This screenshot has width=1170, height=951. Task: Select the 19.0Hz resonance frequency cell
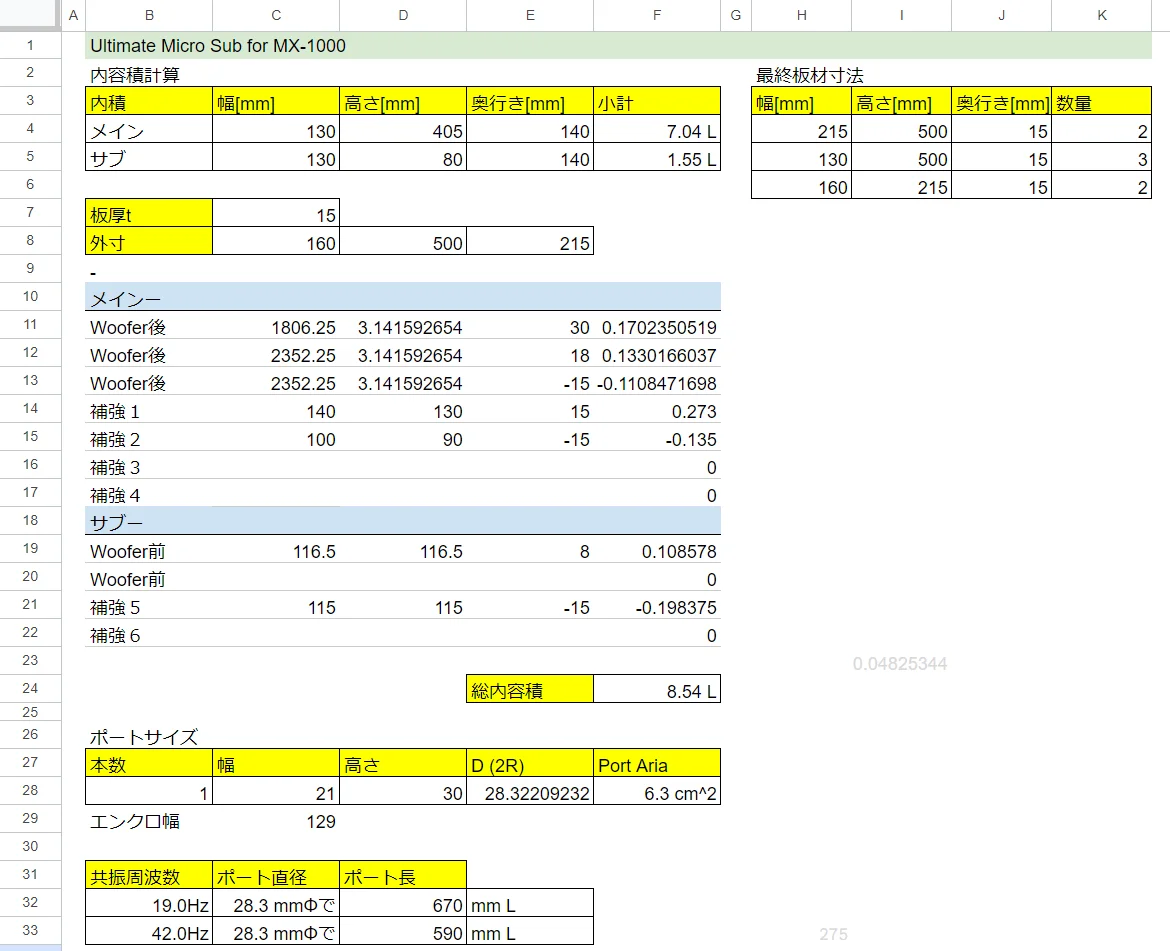coord(149,906)
